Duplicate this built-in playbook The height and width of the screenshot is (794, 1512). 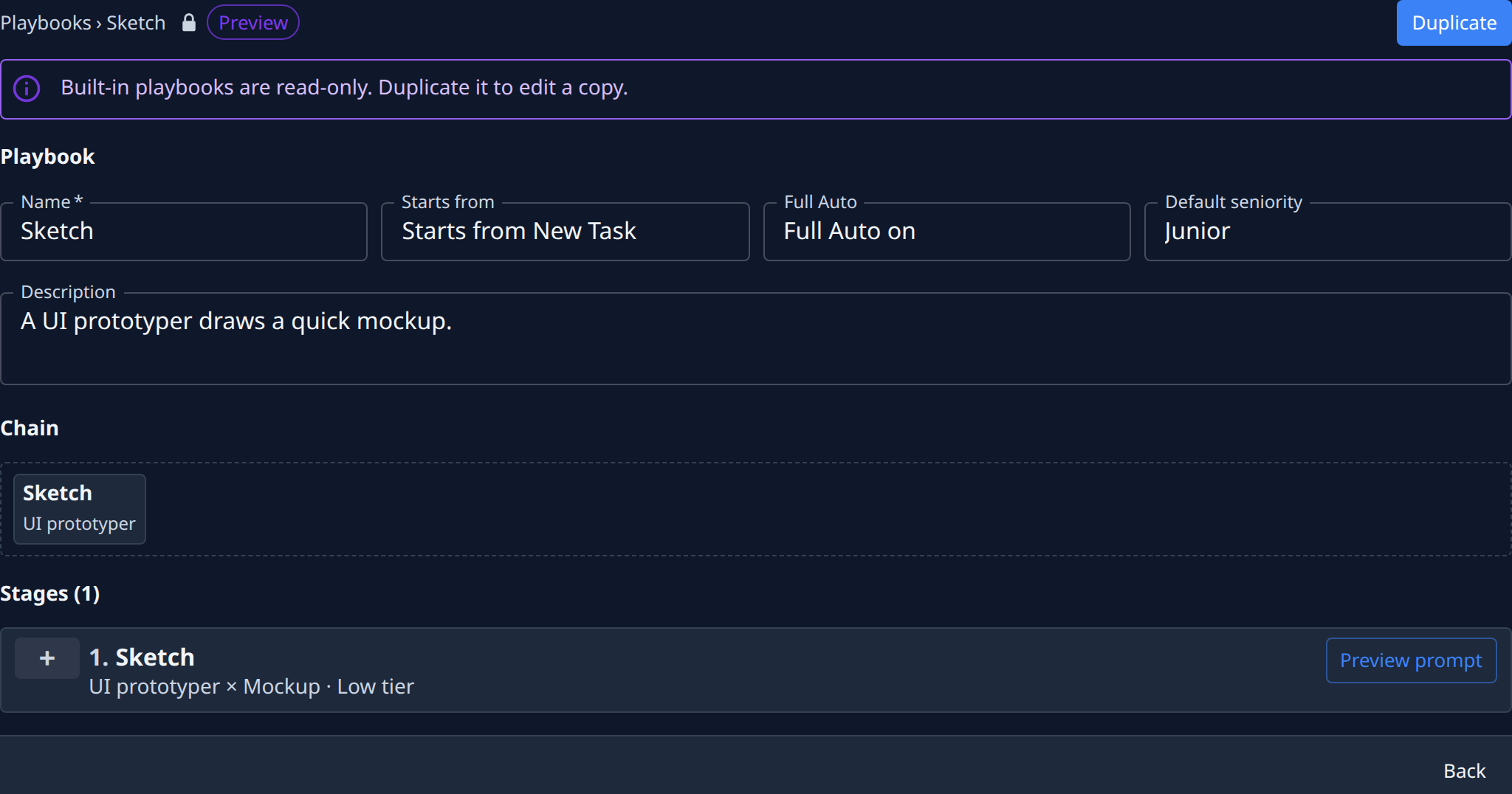[1454, 23]
